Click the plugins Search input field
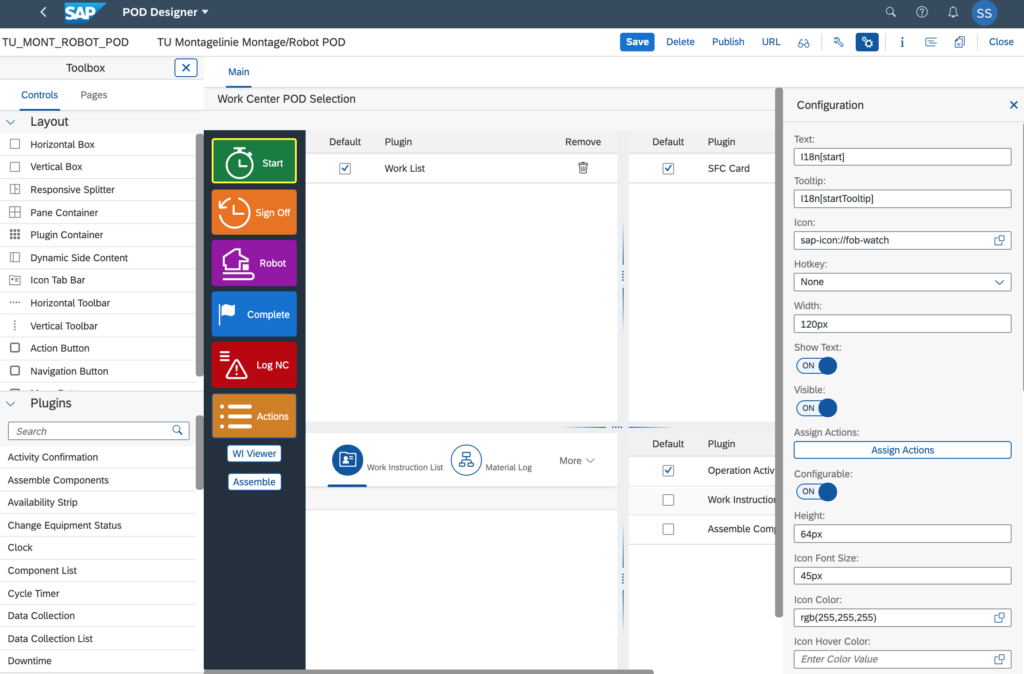Viewport: 1024px width, 674px height. (90, 431)
